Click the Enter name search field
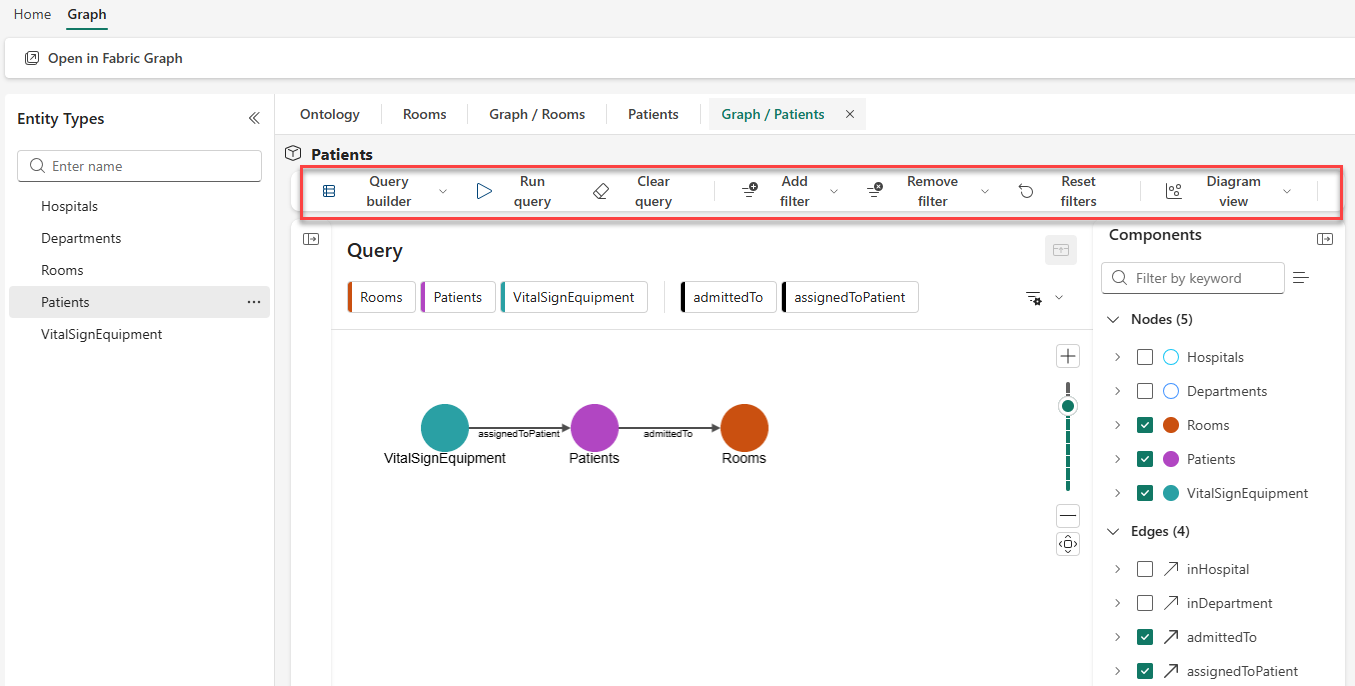The width and height of the screenshot is (1355, 686). pyautogui.click(x=139, y=166)
